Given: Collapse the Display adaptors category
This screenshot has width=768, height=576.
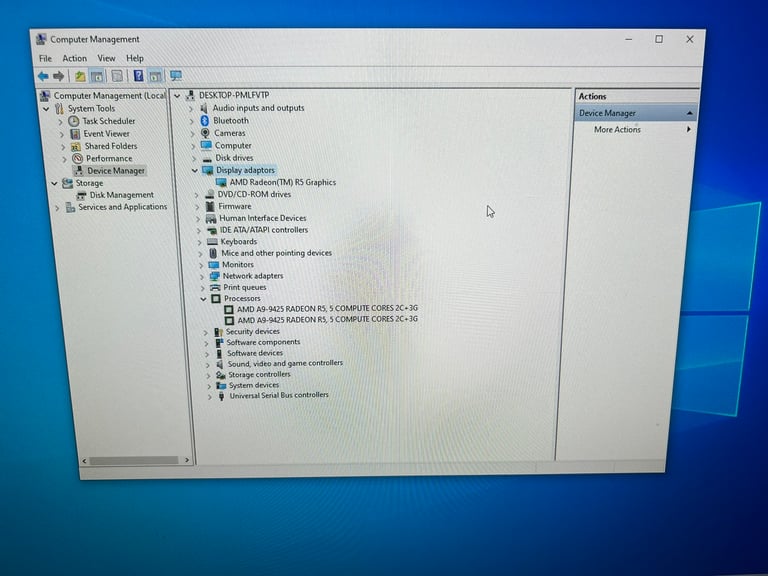Looking at the screenshot, I should click(194, 170).
